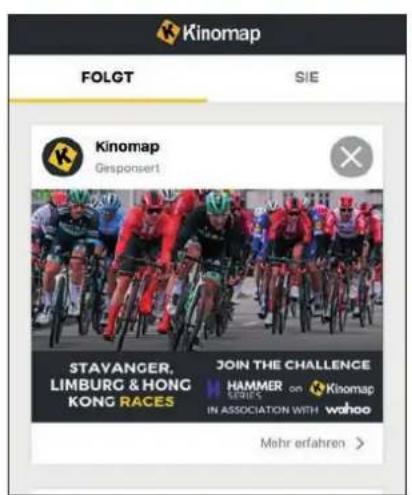
Task: Click the In Association With text
Action: (263, 410)
